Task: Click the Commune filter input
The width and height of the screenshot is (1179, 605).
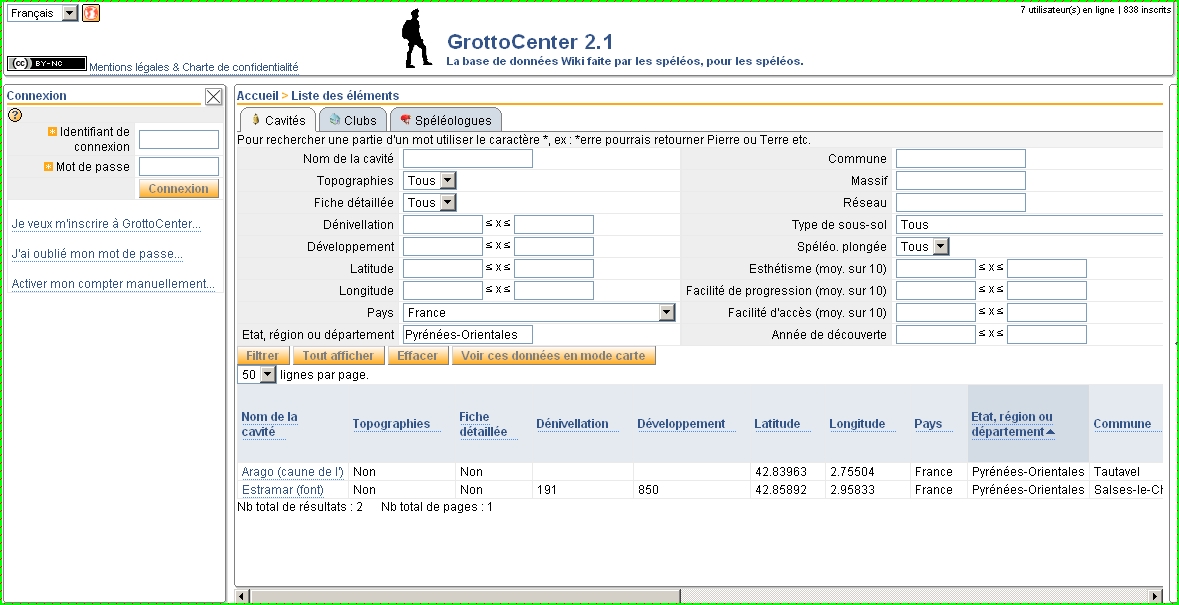Action: 961,159
